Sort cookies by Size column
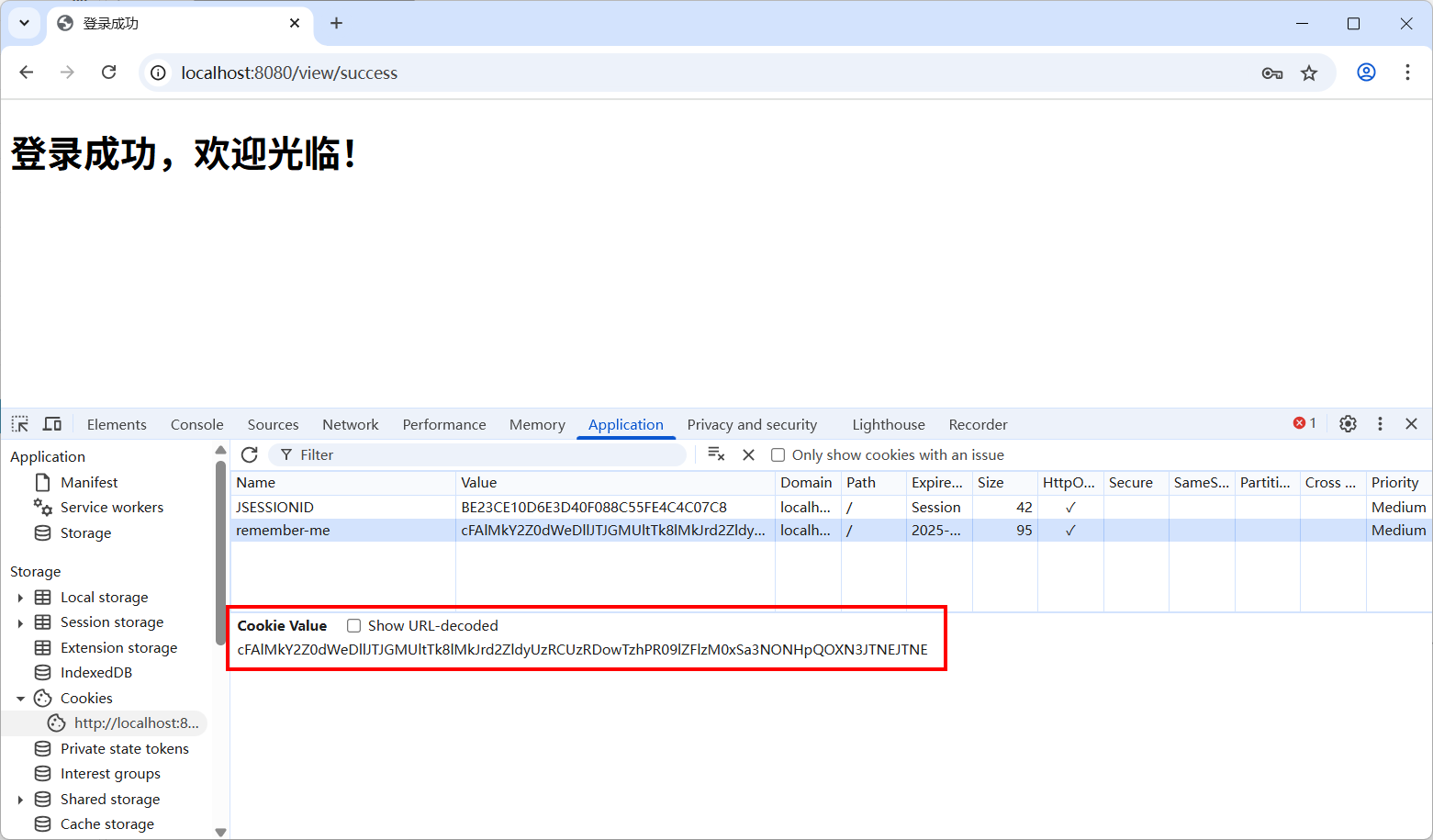This screenshot has width=1433, height=840. click(1005, 483)
